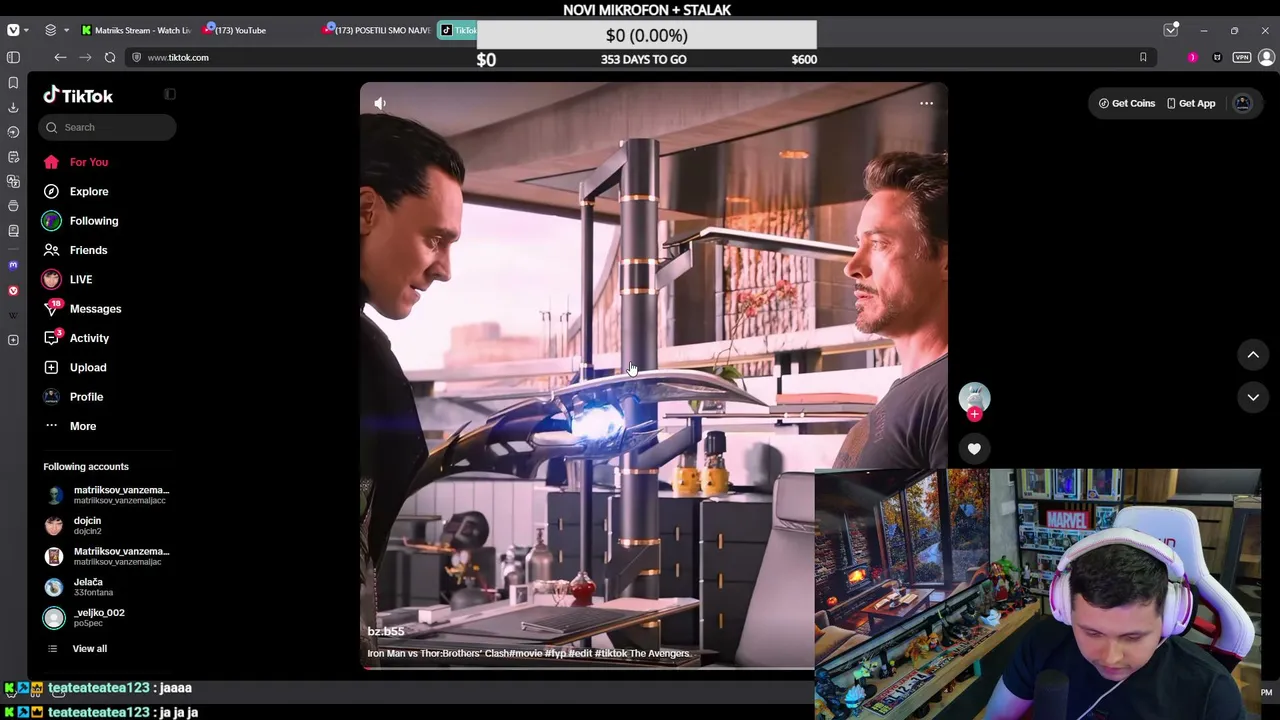Pause the playing Iron Man video
Screen dimensions: 1280x720
coord(654,375)
